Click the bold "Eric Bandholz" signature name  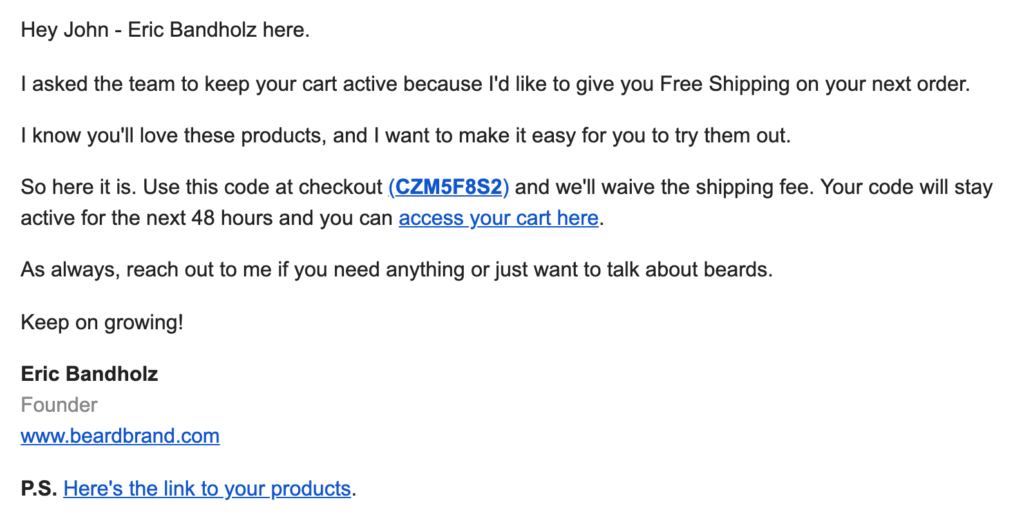(89, 374)
